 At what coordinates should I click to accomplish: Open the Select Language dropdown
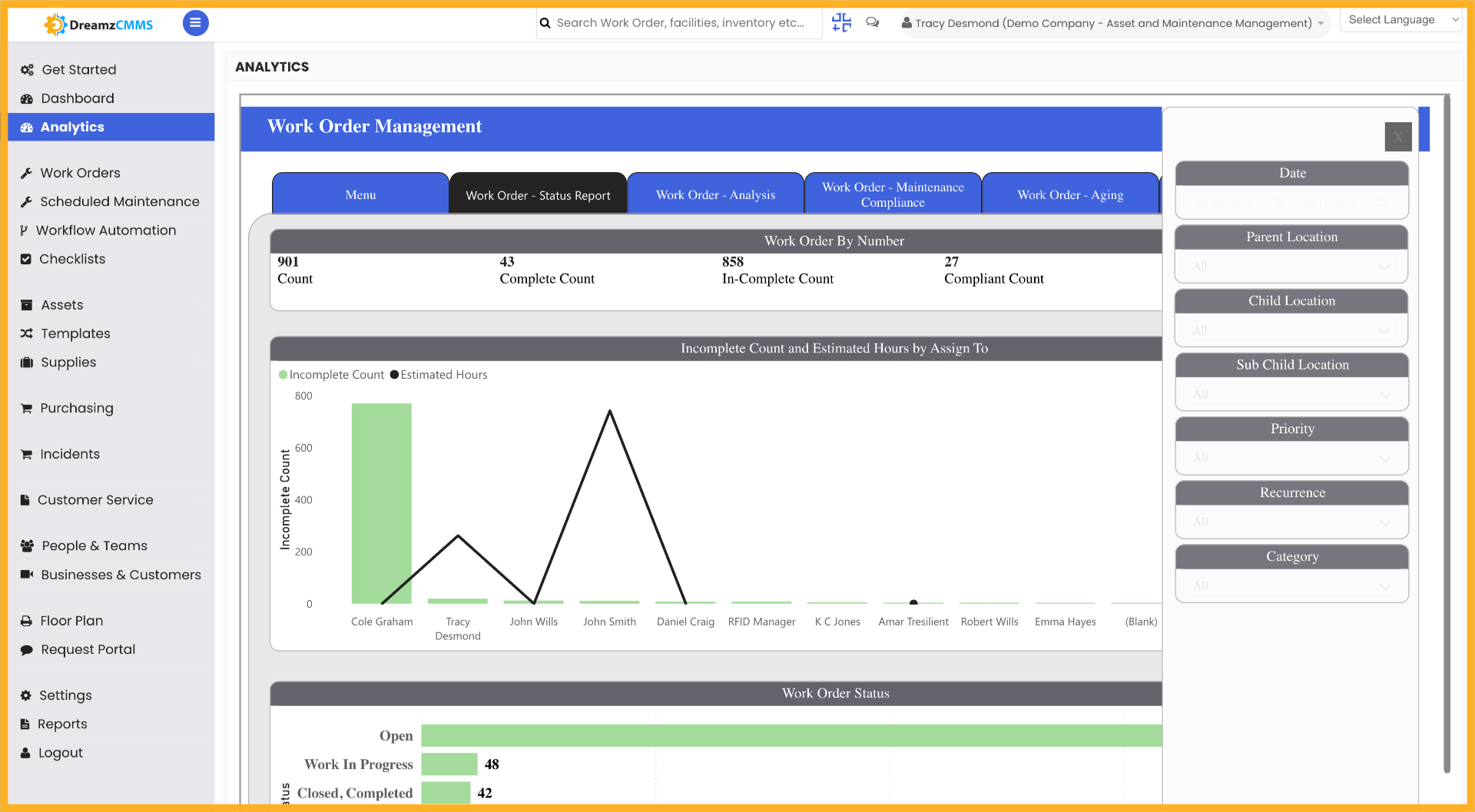pyautogui.click(x=1401, y=20)
